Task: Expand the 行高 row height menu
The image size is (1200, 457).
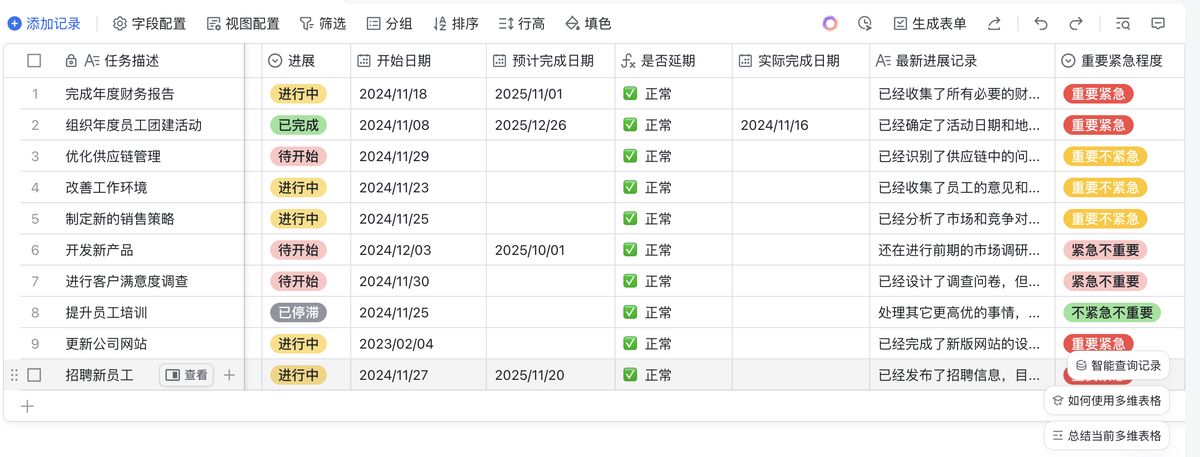Action: (x=521, y=23)
